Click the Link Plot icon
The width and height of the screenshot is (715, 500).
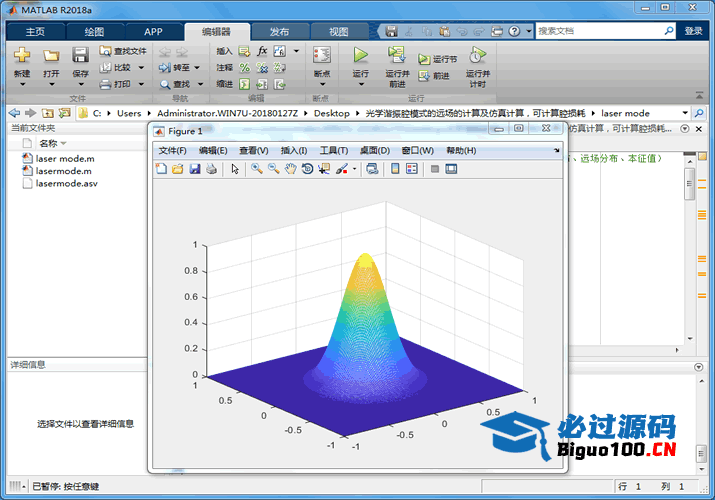pyautogui.click(x=372, y=169)
